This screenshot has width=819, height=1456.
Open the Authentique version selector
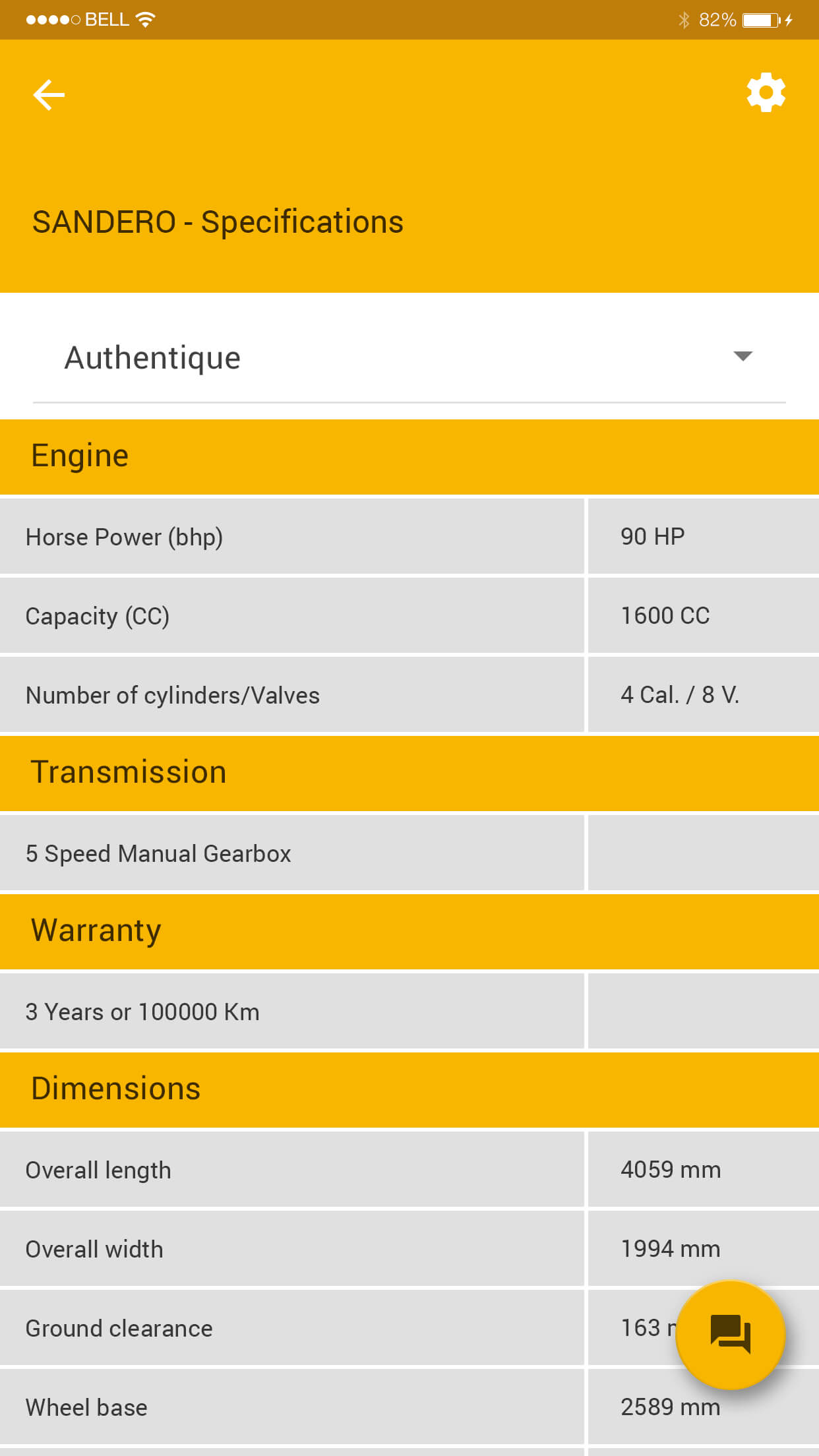point(409,358)
